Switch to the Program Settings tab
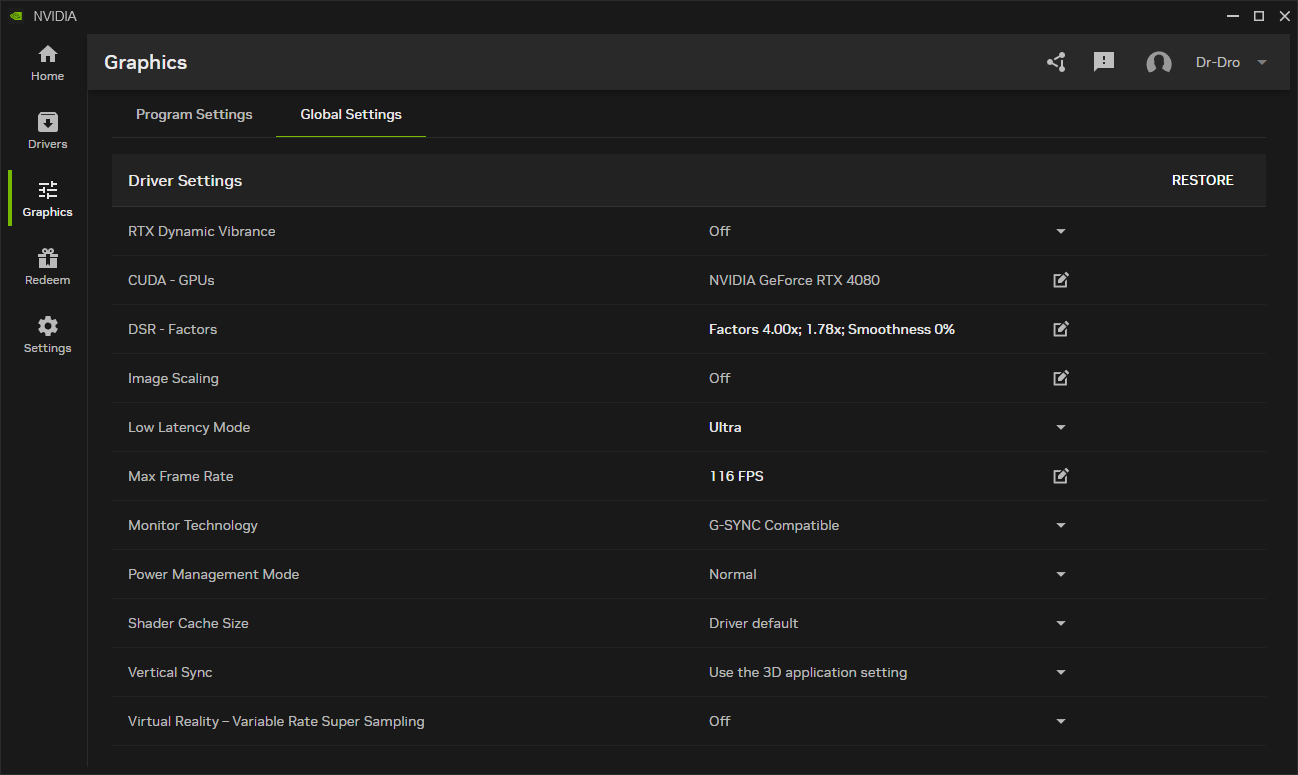Screen dimensions: 1298x775 tap(194, 114)
